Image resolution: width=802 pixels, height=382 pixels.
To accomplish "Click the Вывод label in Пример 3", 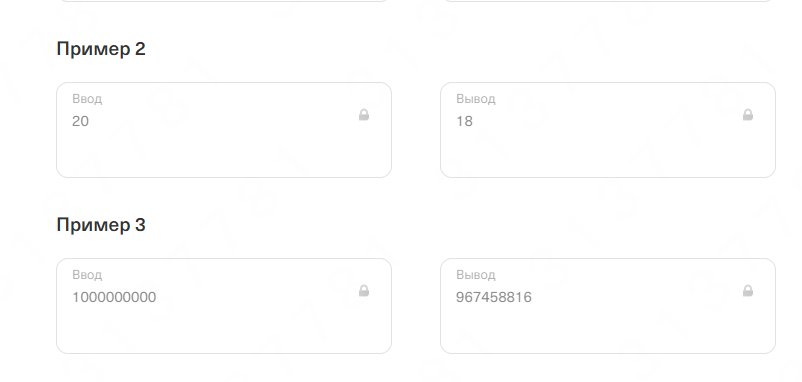I will tap(476, 275).
